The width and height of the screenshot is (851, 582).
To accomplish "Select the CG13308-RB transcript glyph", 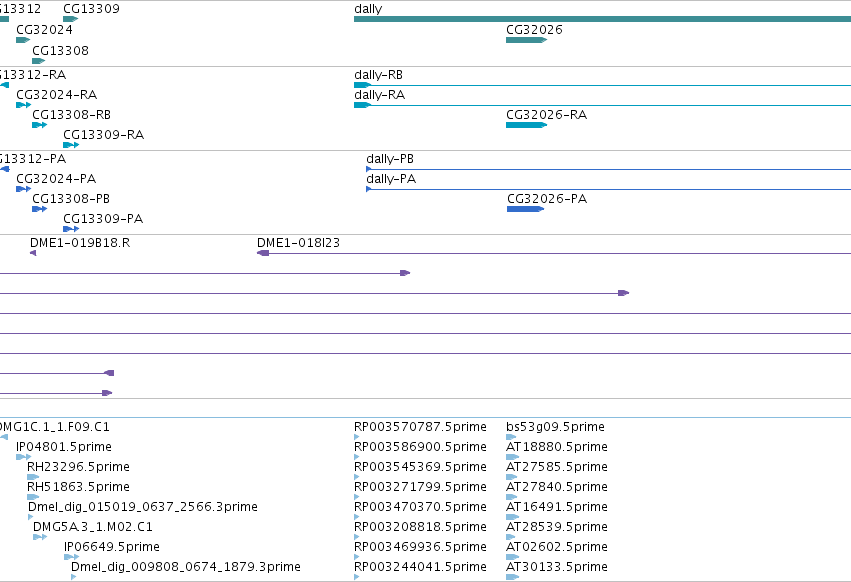I will [40, 125].
